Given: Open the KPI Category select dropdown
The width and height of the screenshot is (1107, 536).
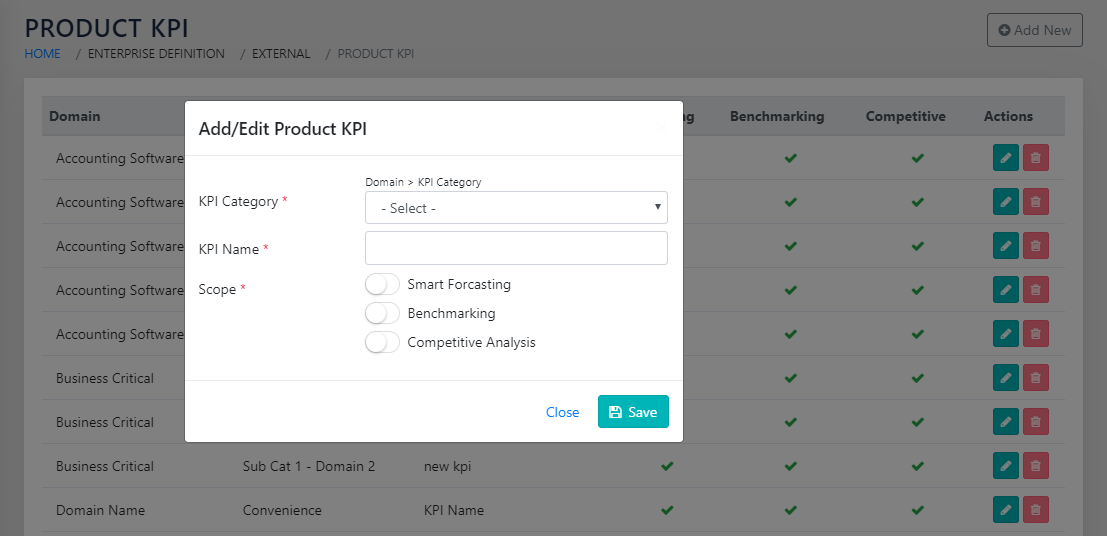Looking at the screenshot, I should [x=516, y=208].
